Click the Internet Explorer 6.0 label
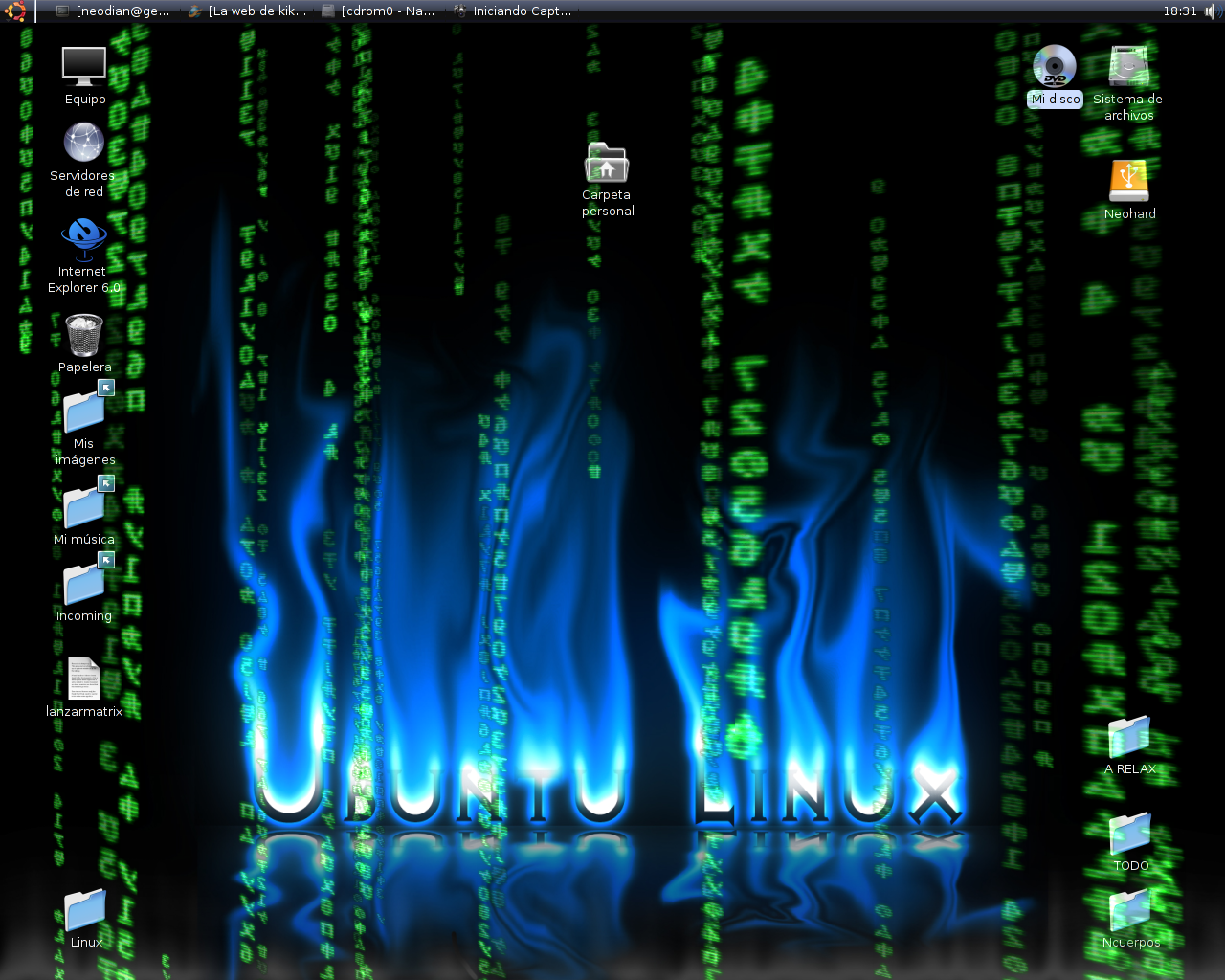This screenshot has width=1225, height=980. [x=84, y=279]
